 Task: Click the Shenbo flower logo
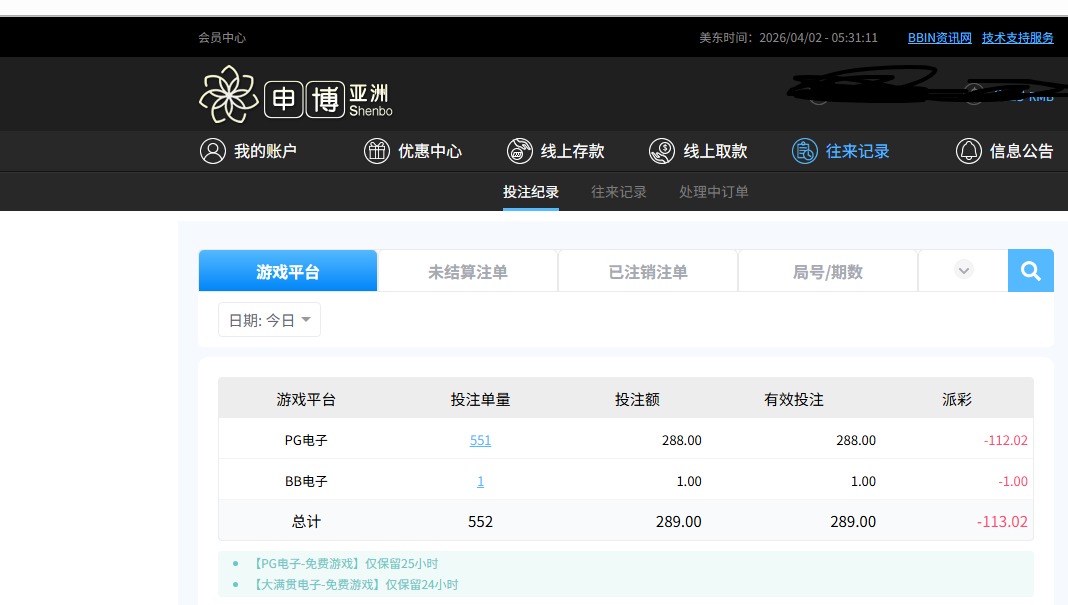tap(228, 94)
